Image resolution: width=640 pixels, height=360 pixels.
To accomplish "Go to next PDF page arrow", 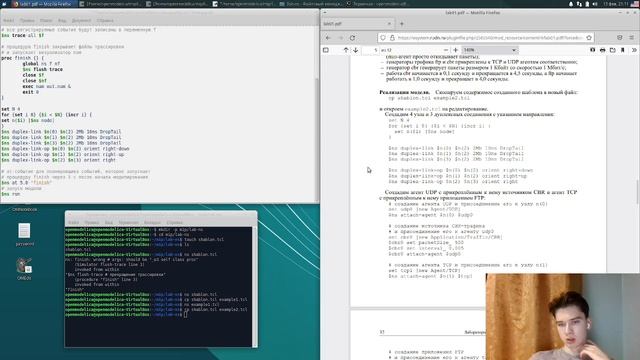I will pos(356,50).
